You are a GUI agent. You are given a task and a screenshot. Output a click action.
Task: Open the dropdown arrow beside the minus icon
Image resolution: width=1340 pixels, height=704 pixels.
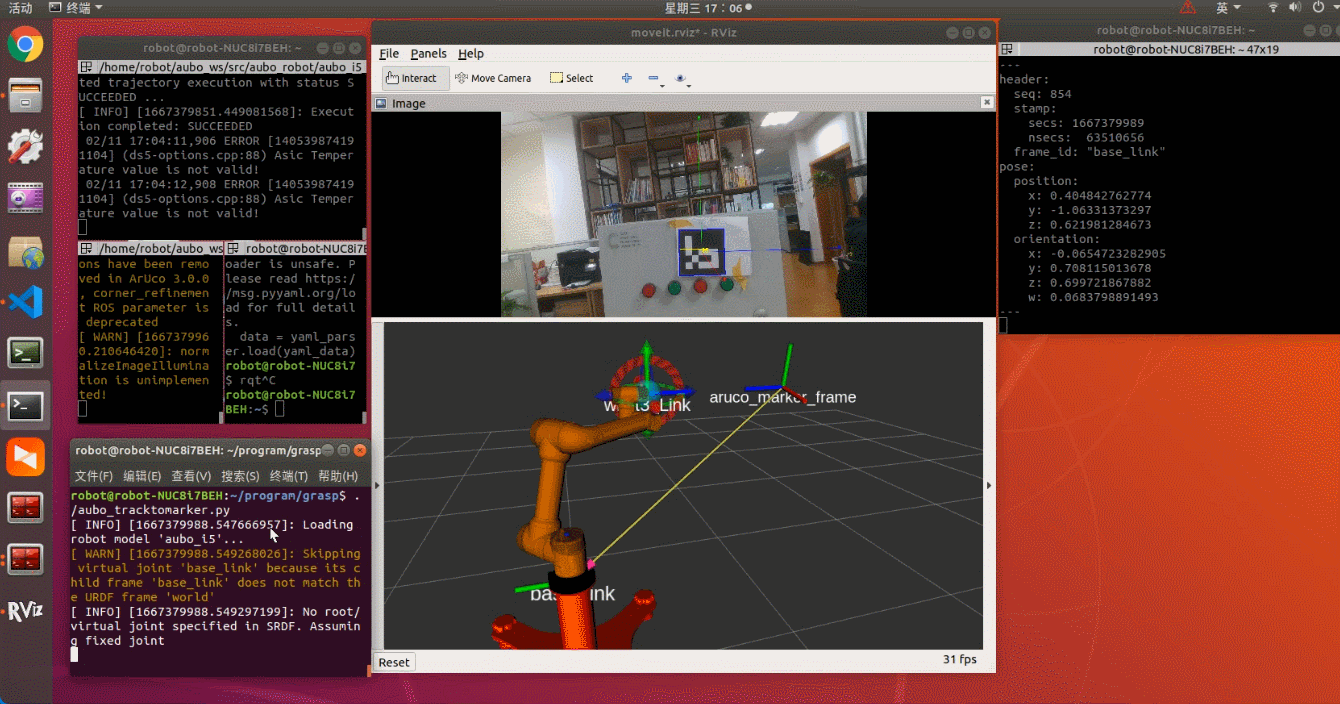pyautogui.click(x=663, y=85)
